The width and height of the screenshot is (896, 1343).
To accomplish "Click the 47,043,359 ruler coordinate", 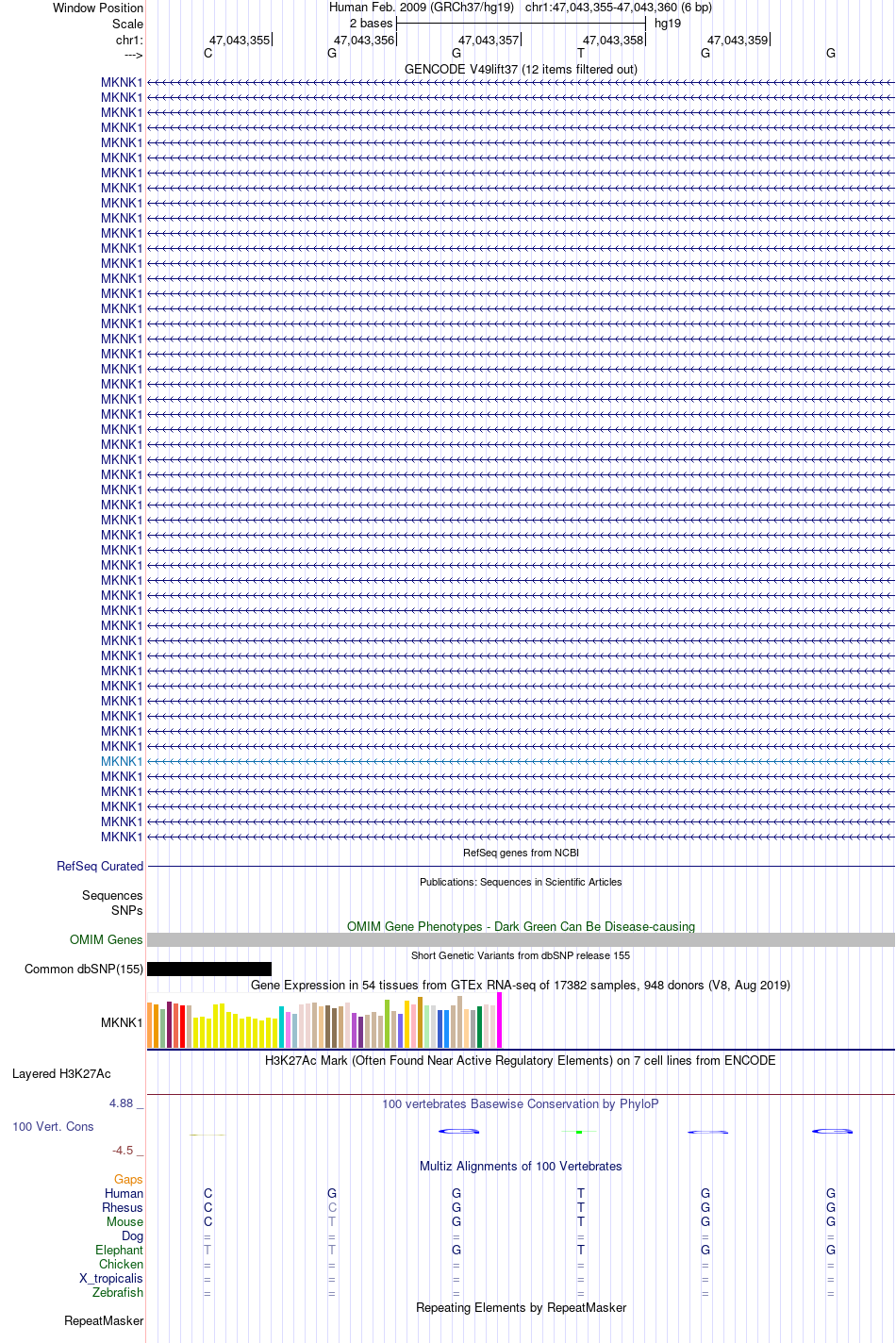I will click(738, 40).
